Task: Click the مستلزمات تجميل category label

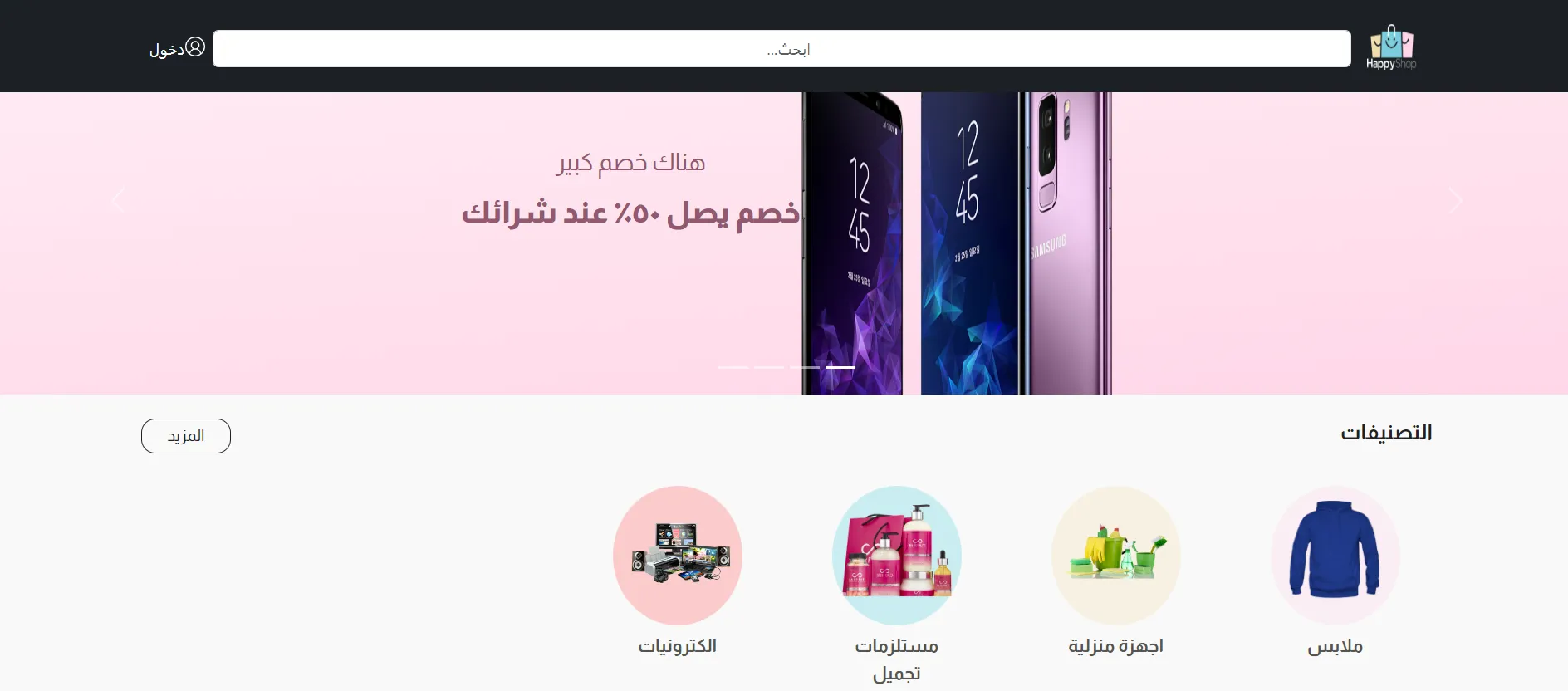Action: pyautogui.click(x=897, y=659)
